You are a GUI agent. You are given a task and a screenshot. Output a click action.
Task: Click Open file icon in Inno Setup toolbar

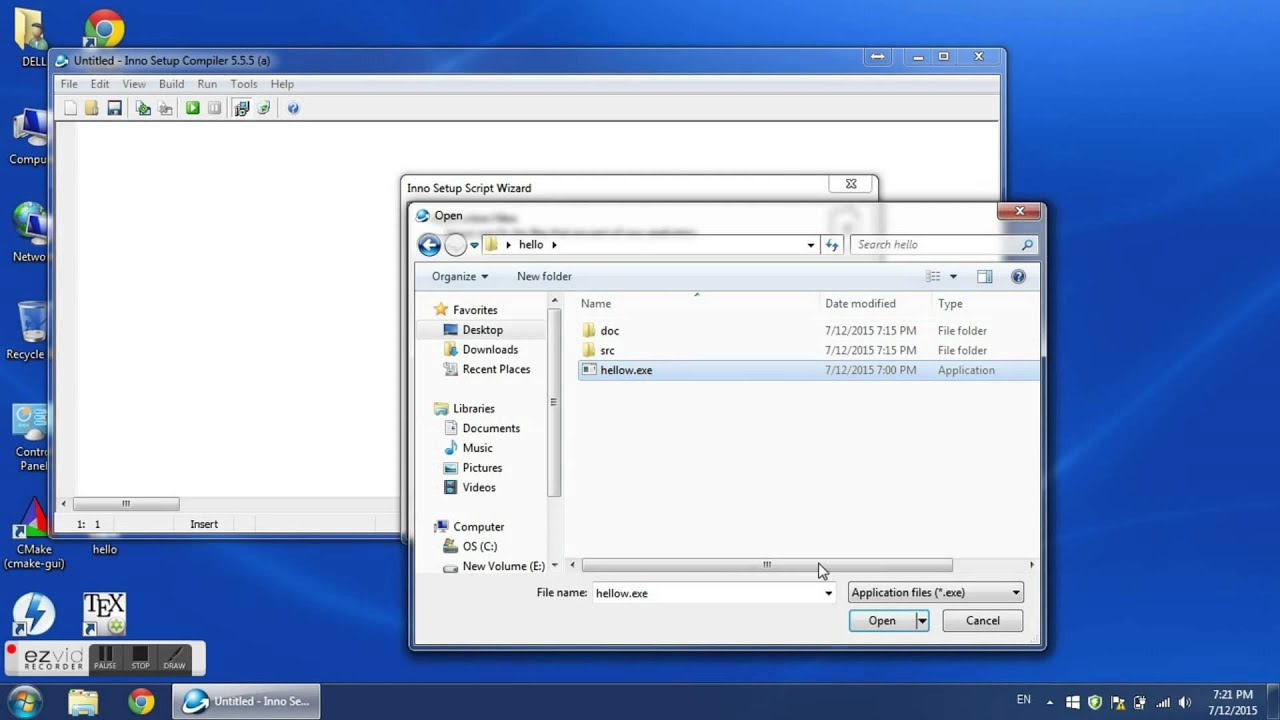pos(92,108)
